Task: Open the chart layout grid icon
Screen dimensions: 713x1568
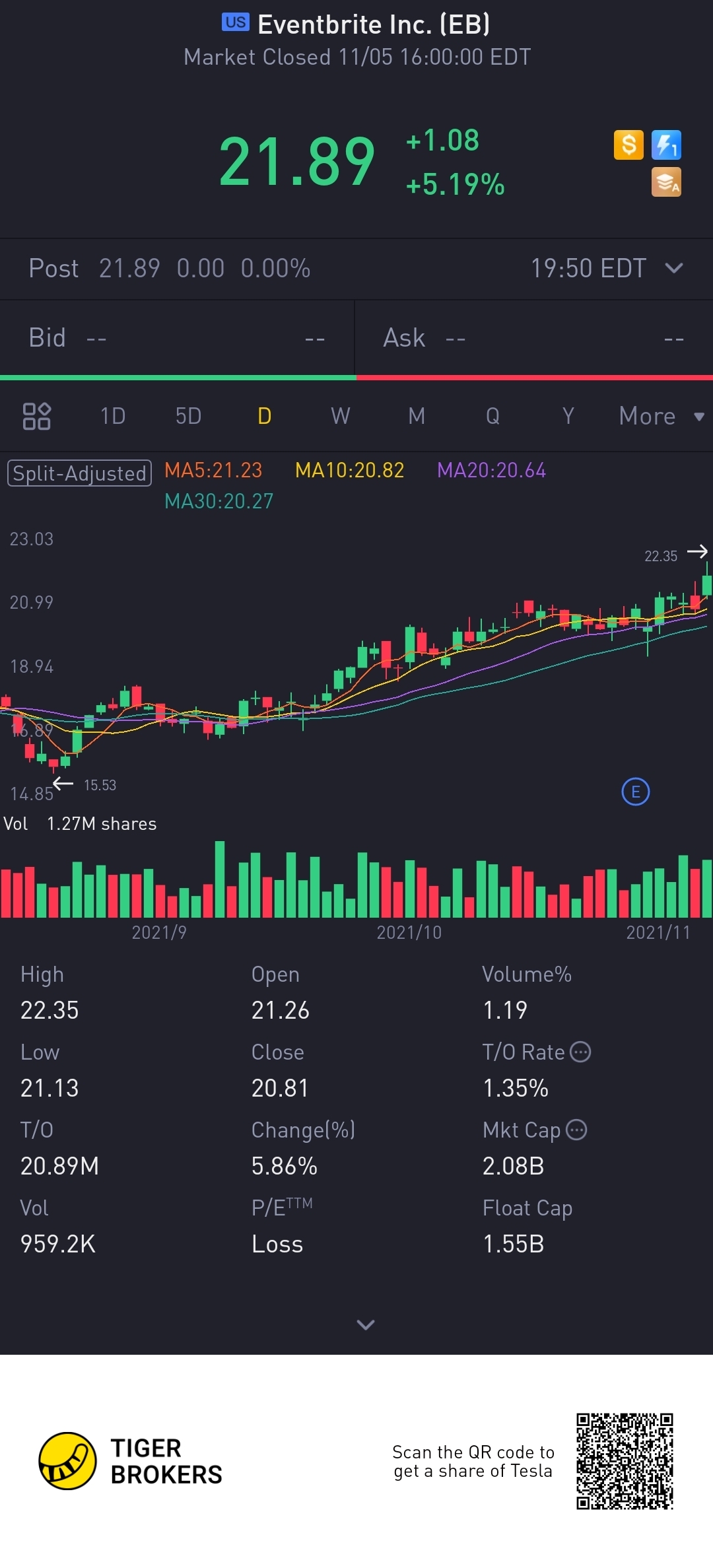Action: [36, 416]
